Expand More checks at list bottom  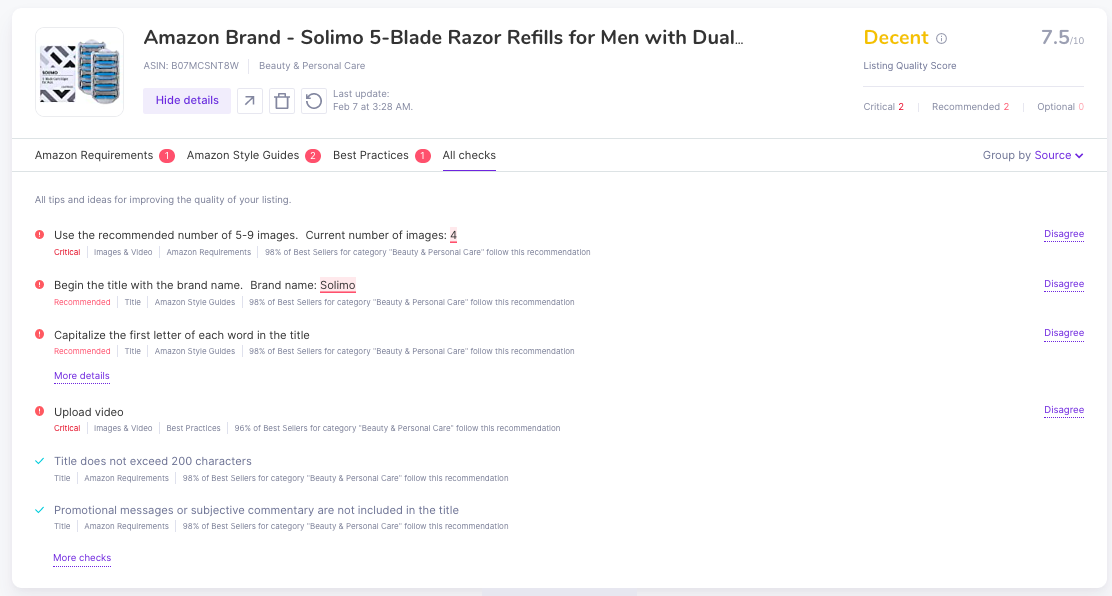[x=82, y=558]
